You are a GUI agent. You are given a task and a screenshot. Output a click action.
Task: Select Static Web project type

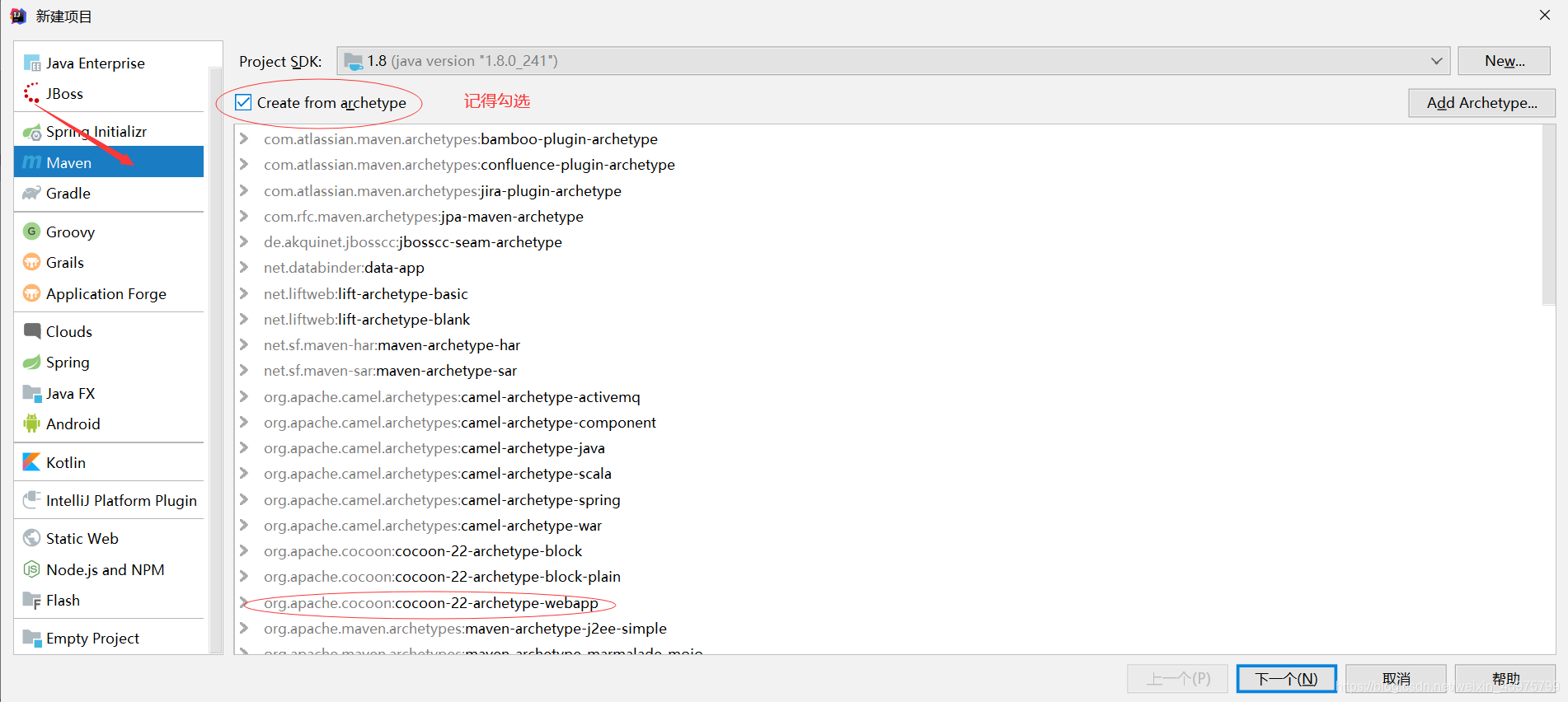point(109,538)
